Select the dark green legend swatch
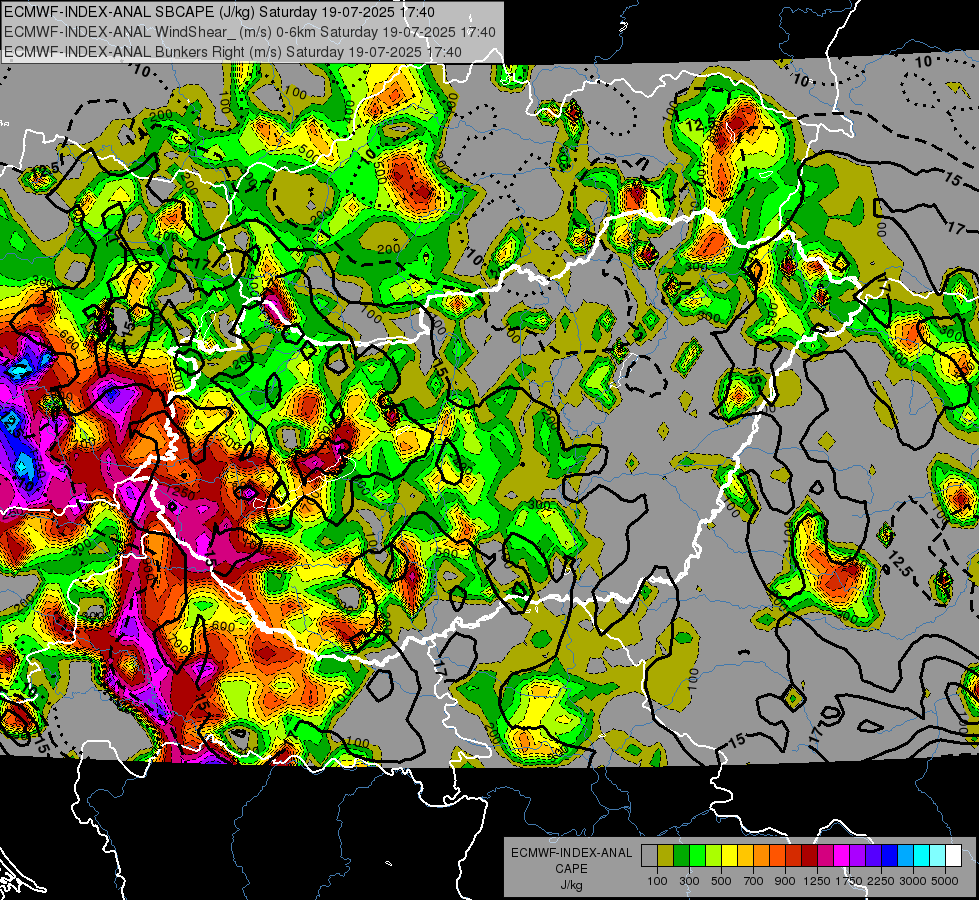 (681, 856)
